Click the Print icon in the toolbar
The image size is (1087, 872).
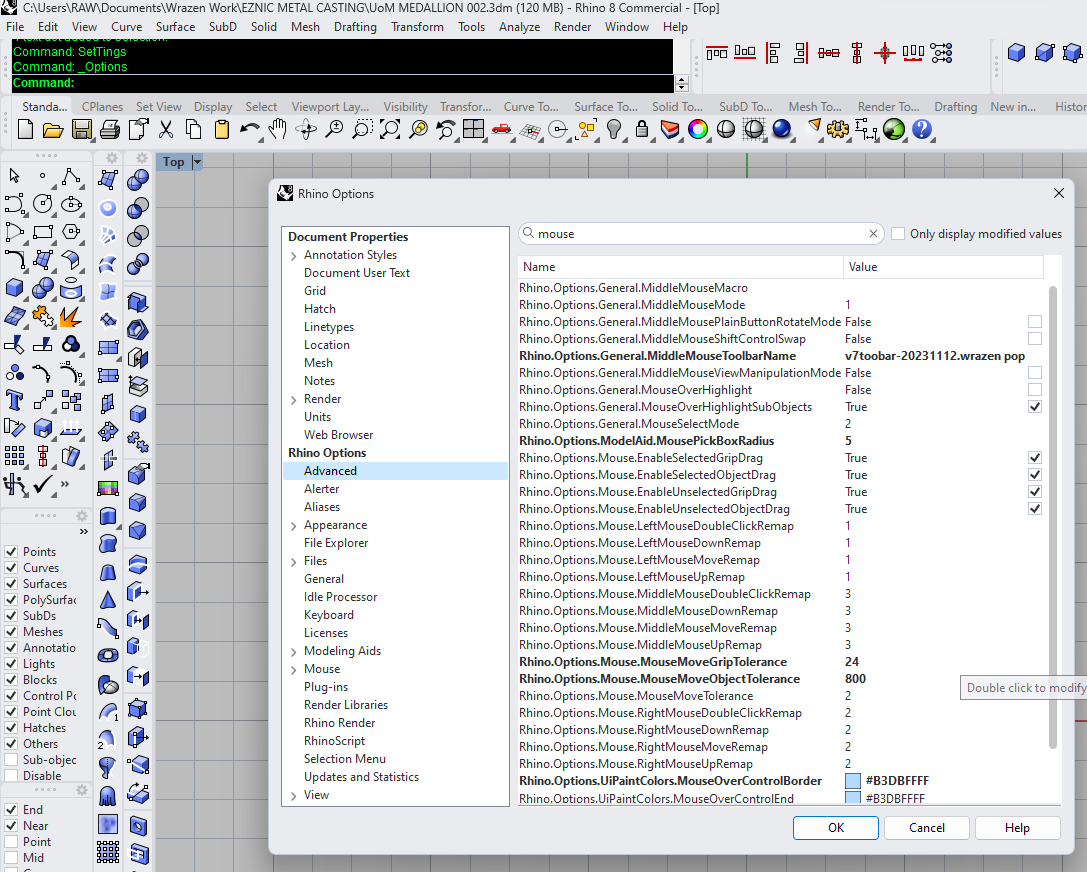[110, 130]
